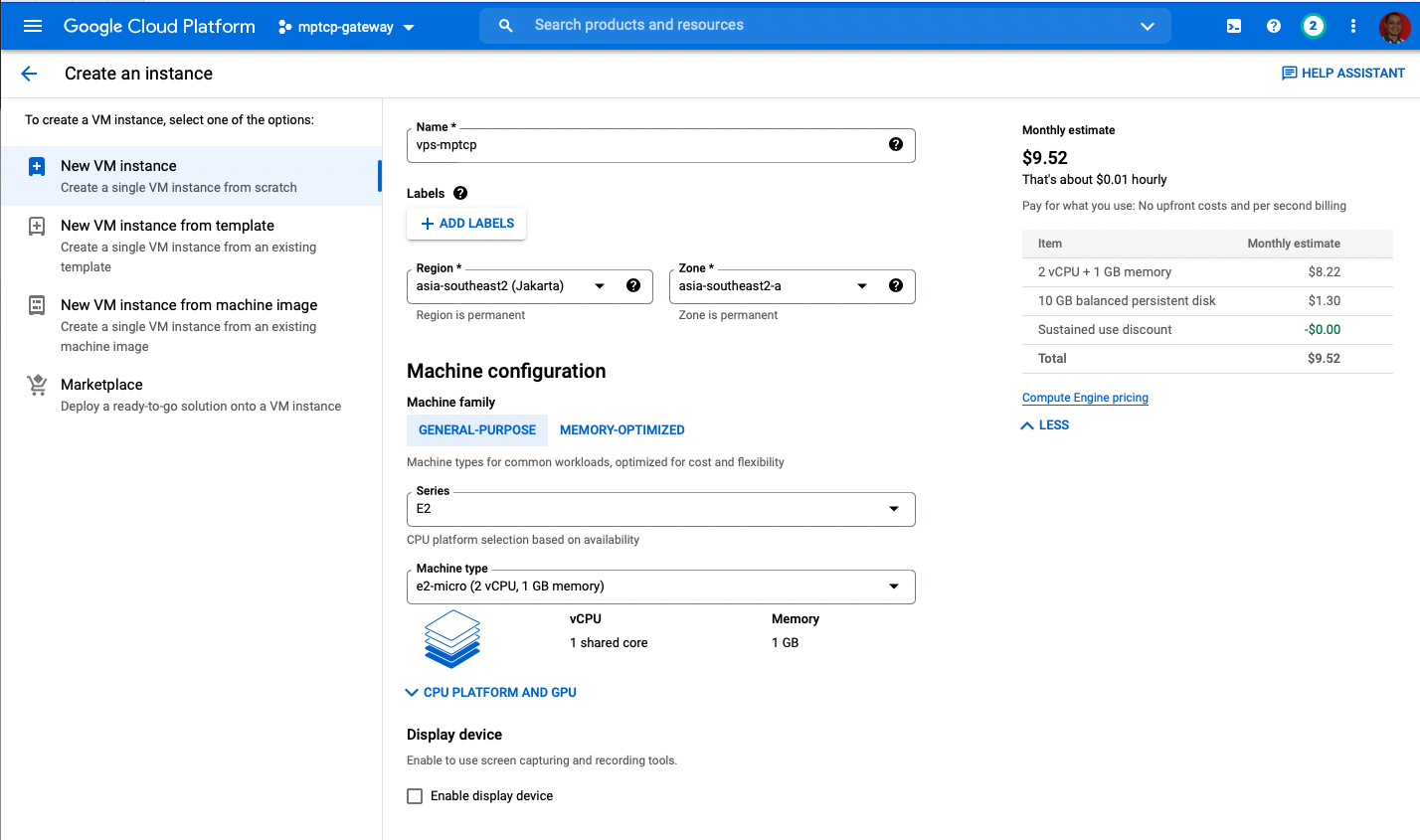Image resolution: width=1420 pixels, height=840 pixels.
Task: Expand the search bar dropdown arrow
Action: click(x=1148, y=27)
